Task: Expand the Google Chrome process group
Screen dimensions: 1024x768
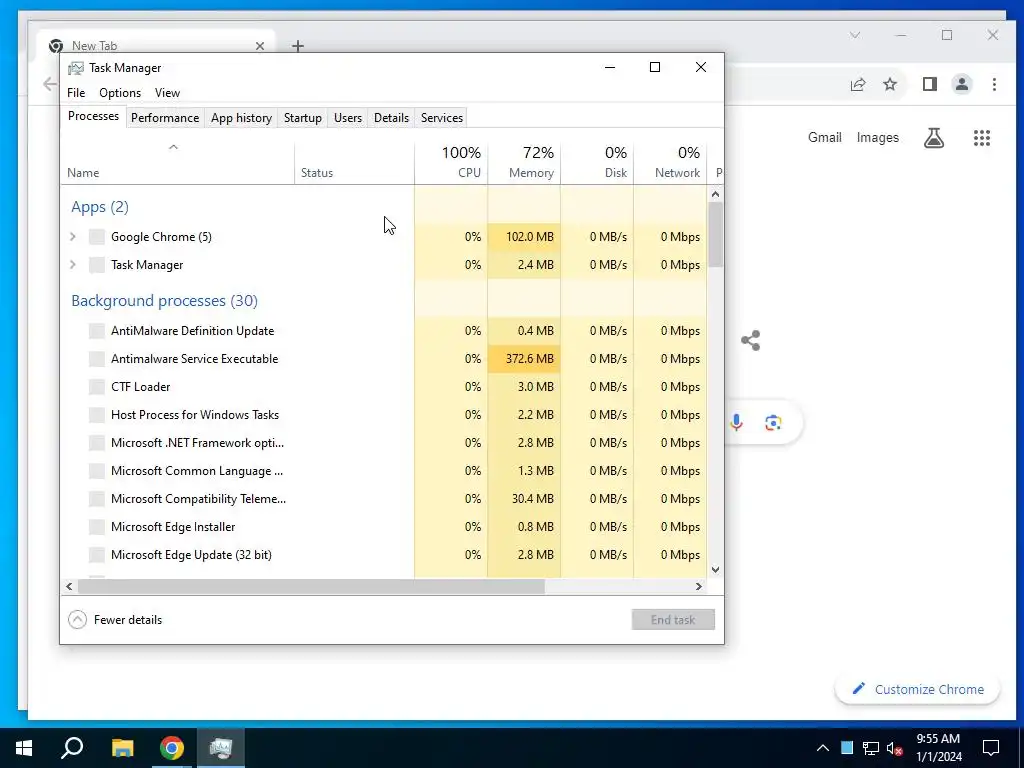Action: [73, 236]
